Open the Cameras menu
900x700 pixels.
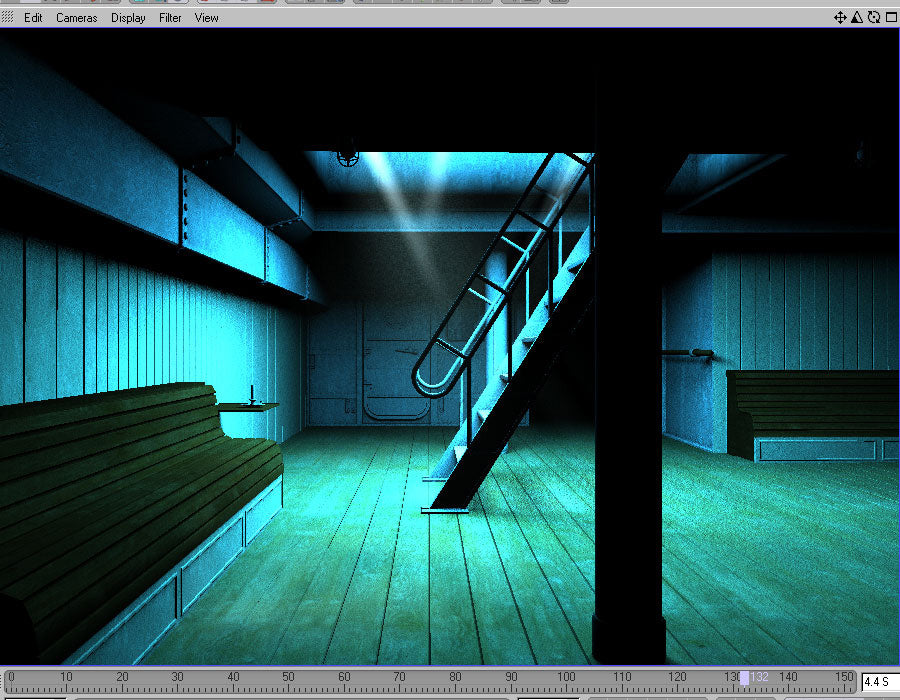click(76, 17)
